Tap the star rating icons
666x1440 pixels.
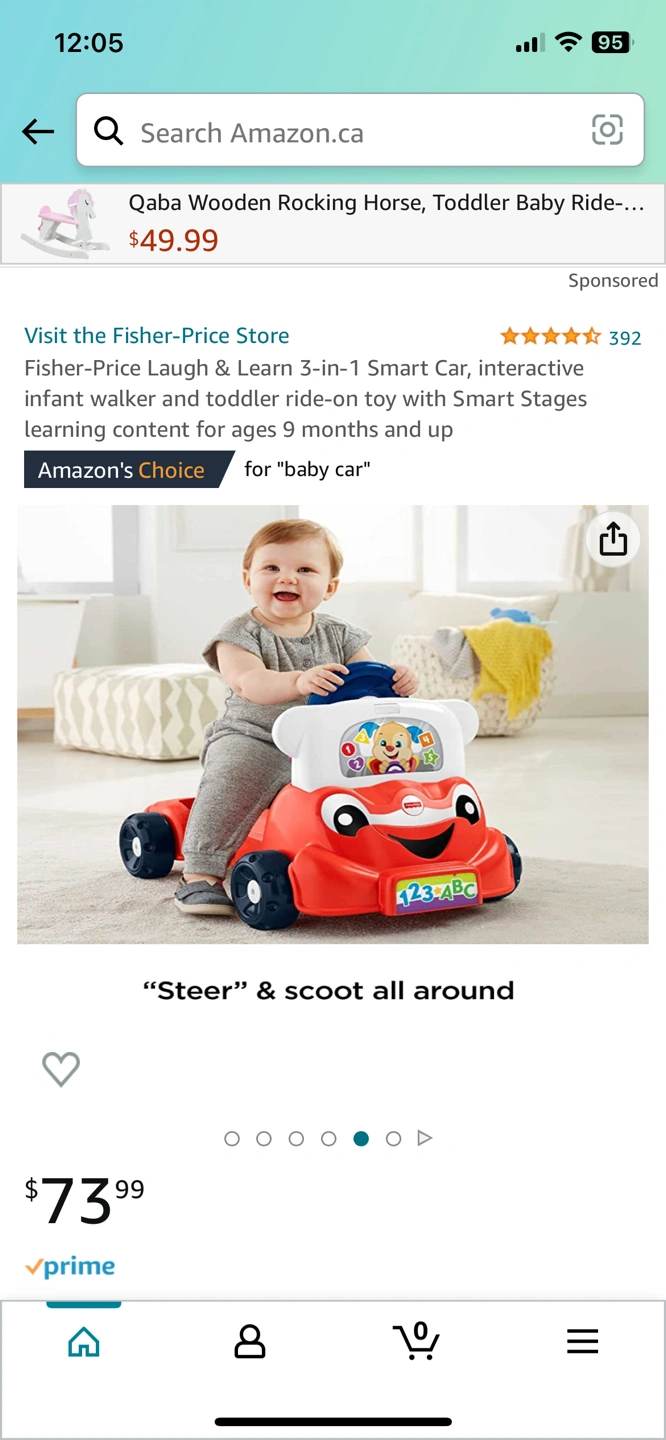pos(551,336)
